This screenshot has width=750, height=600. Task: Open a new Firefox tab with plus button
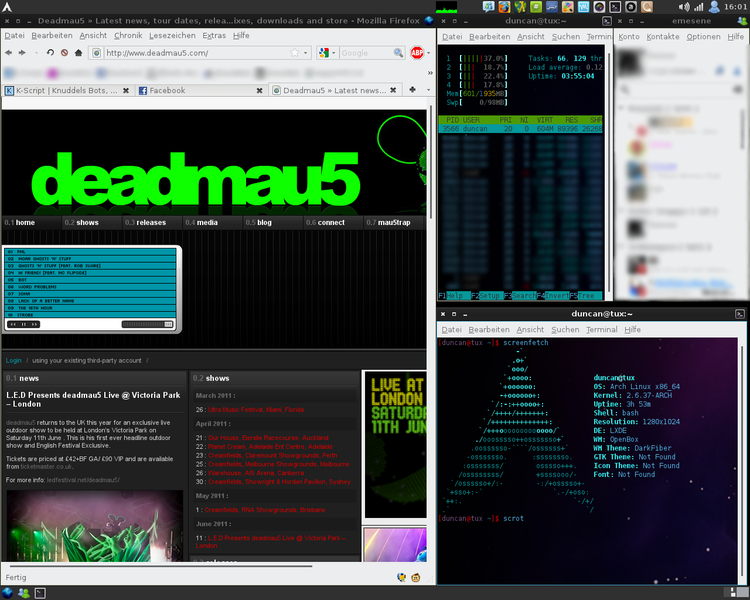tap(412, 89)
